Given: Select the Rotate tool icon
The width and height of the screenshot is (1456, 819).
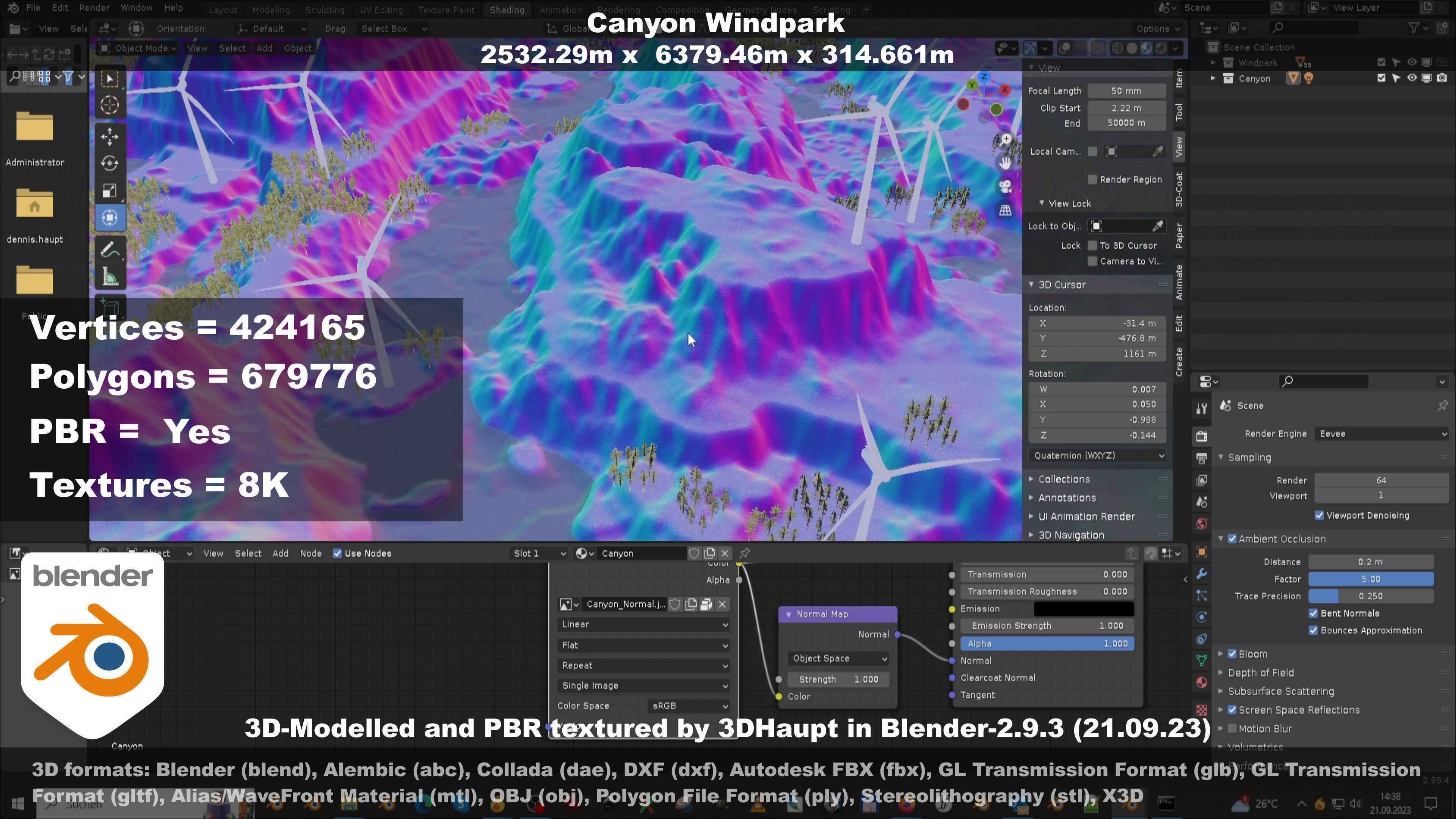Looking at the screenshot, I should click(110, 163).
